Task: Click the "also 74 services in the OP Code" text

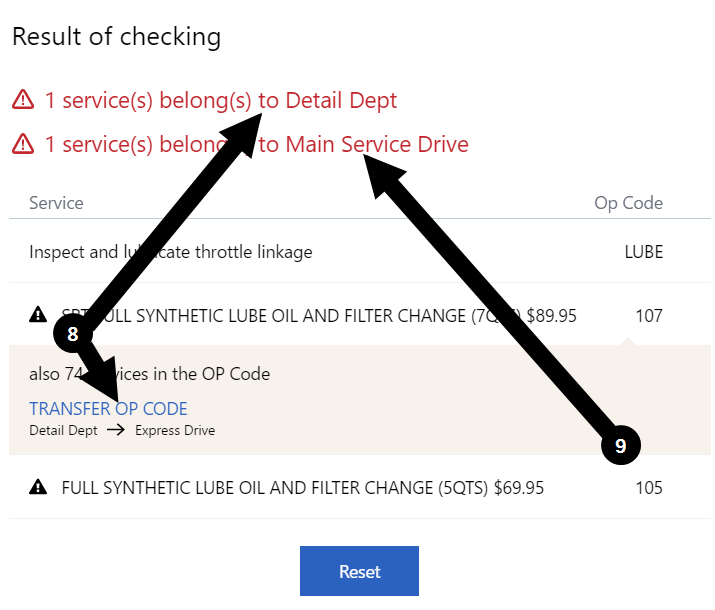Action: point(150,374)
